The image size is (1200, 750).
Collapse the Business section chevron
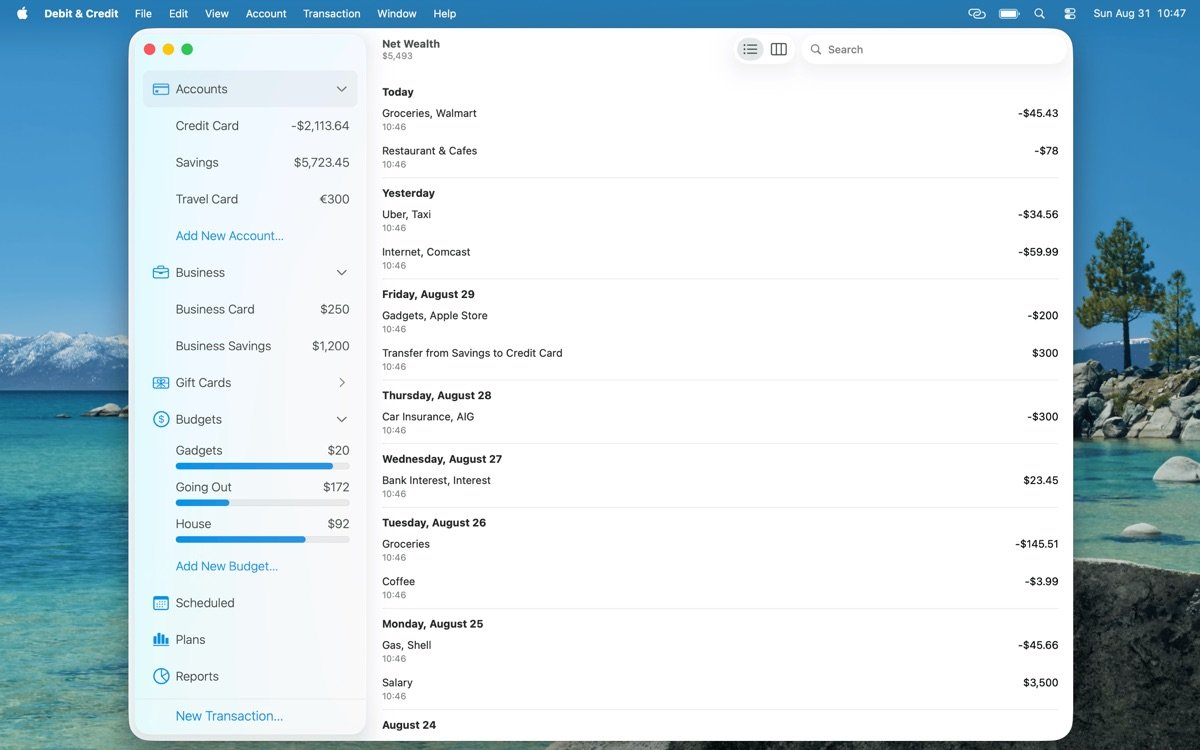tap(343, 272)
